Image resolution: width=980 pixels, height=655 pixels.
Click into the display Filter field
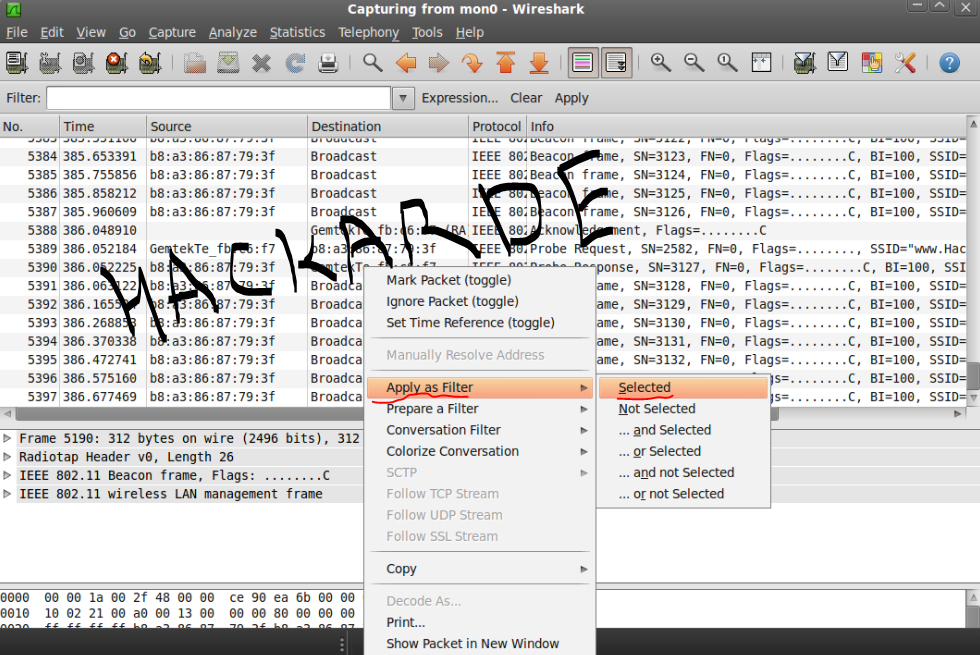219,98
